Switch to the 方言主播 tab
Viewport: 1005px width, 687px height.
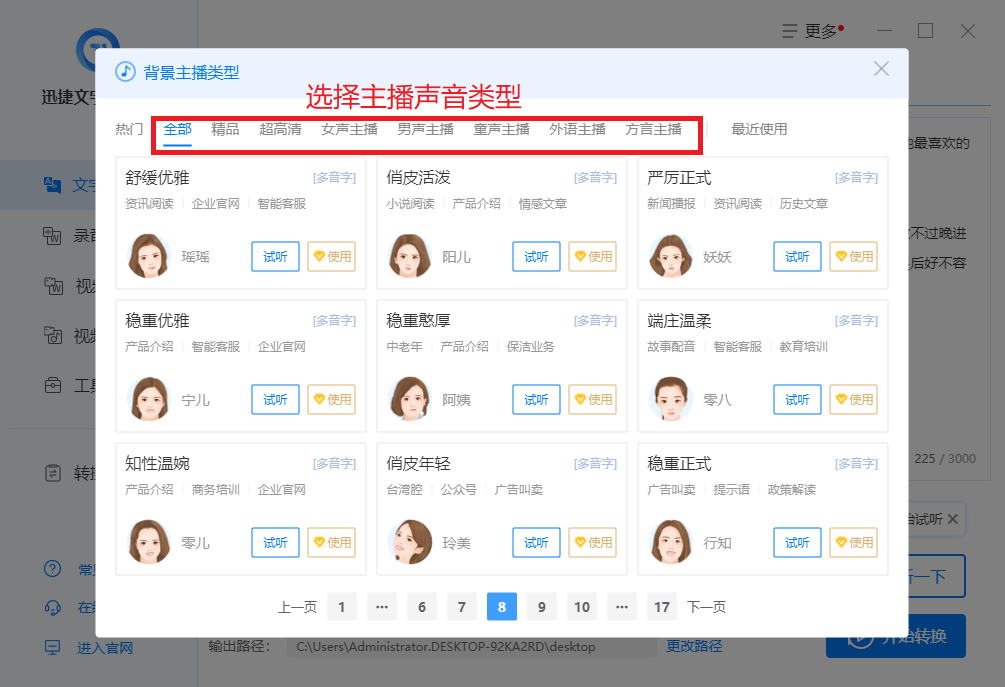[x=654, y=129]
